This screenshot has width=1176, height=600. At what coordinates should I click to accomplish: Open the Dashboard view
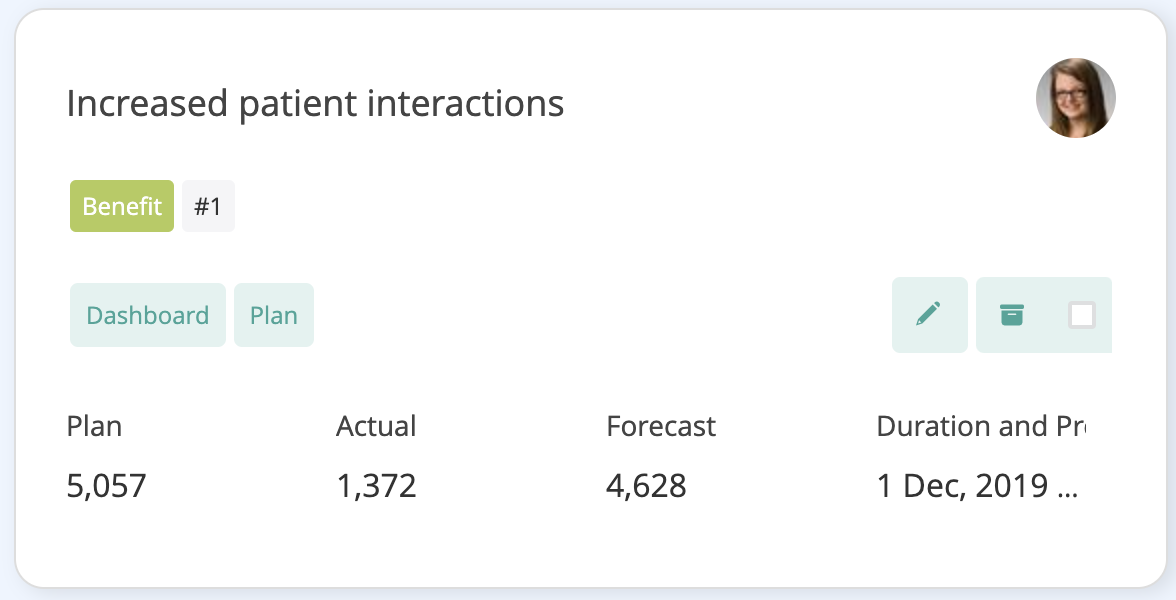click(x=148, y=315)
